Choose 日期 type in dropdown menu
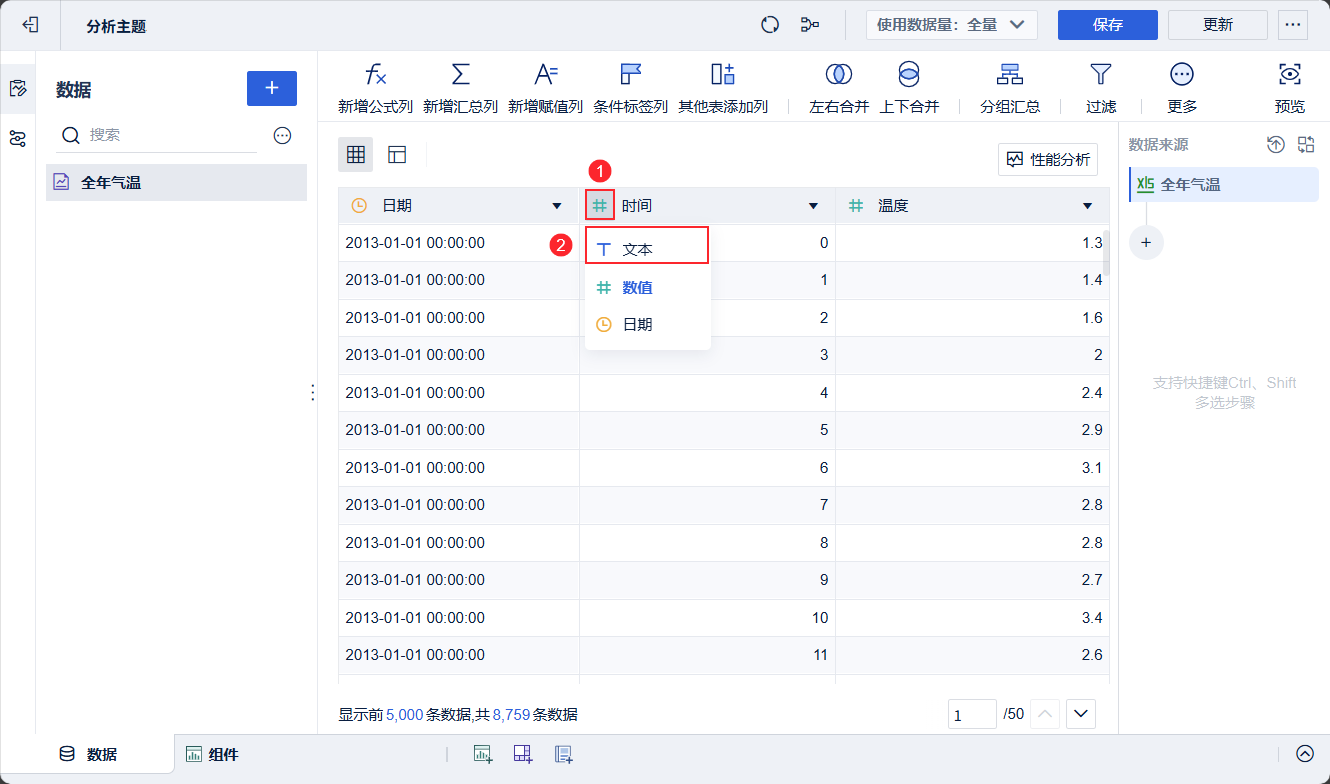The height and width of the screenshot is (784, 1330). (647, 325)
